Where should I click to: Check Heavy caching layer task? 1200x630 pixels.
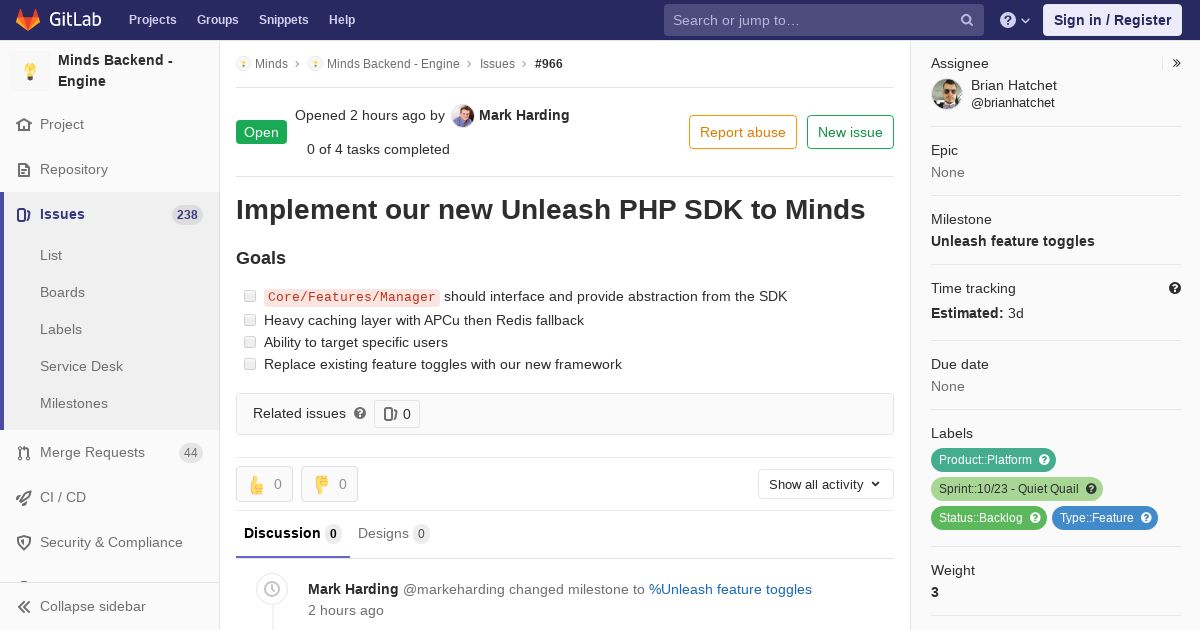click(x=250, y=320)
